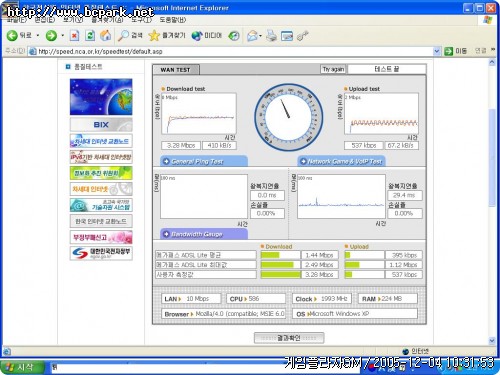Stop page loading with red X icon
The width and height of the screenshot is (500, 375).
(x=74, y=35)
